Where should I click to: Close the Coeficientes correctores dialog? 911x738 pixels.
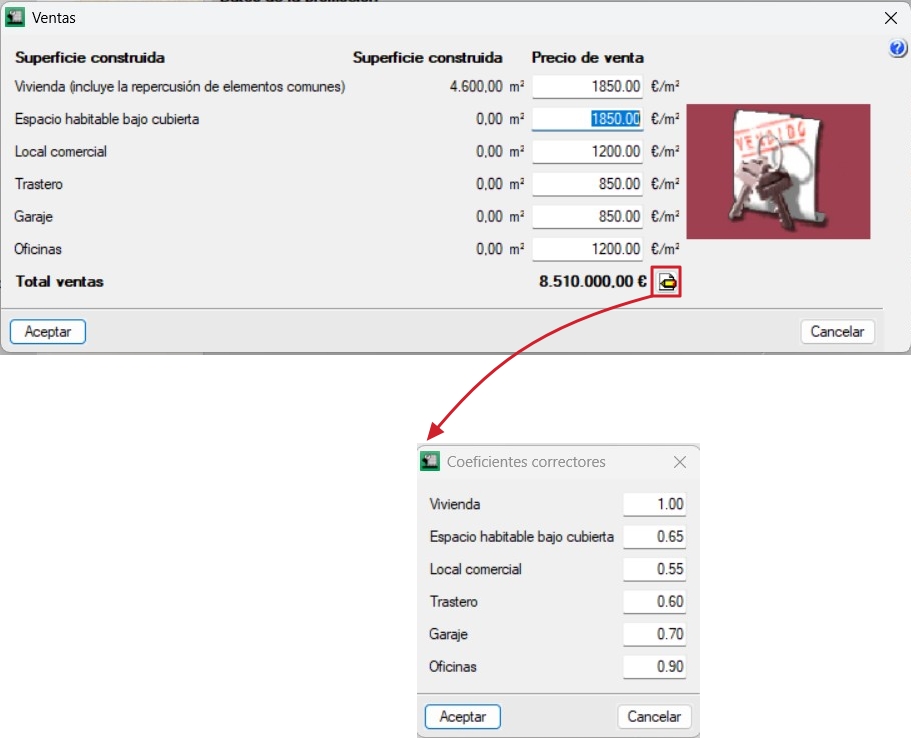point(680,462)
